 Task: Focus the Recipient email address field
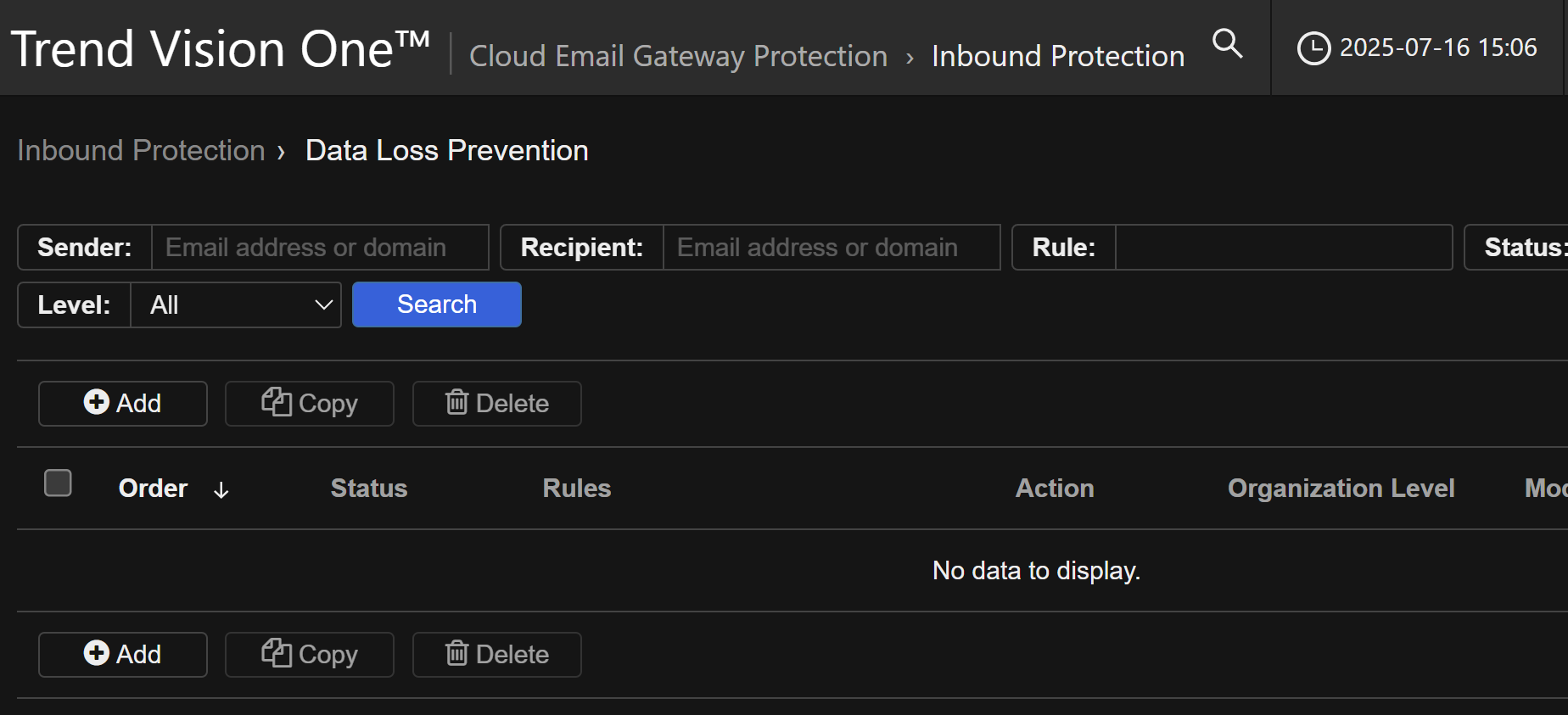tap(831, 248)
